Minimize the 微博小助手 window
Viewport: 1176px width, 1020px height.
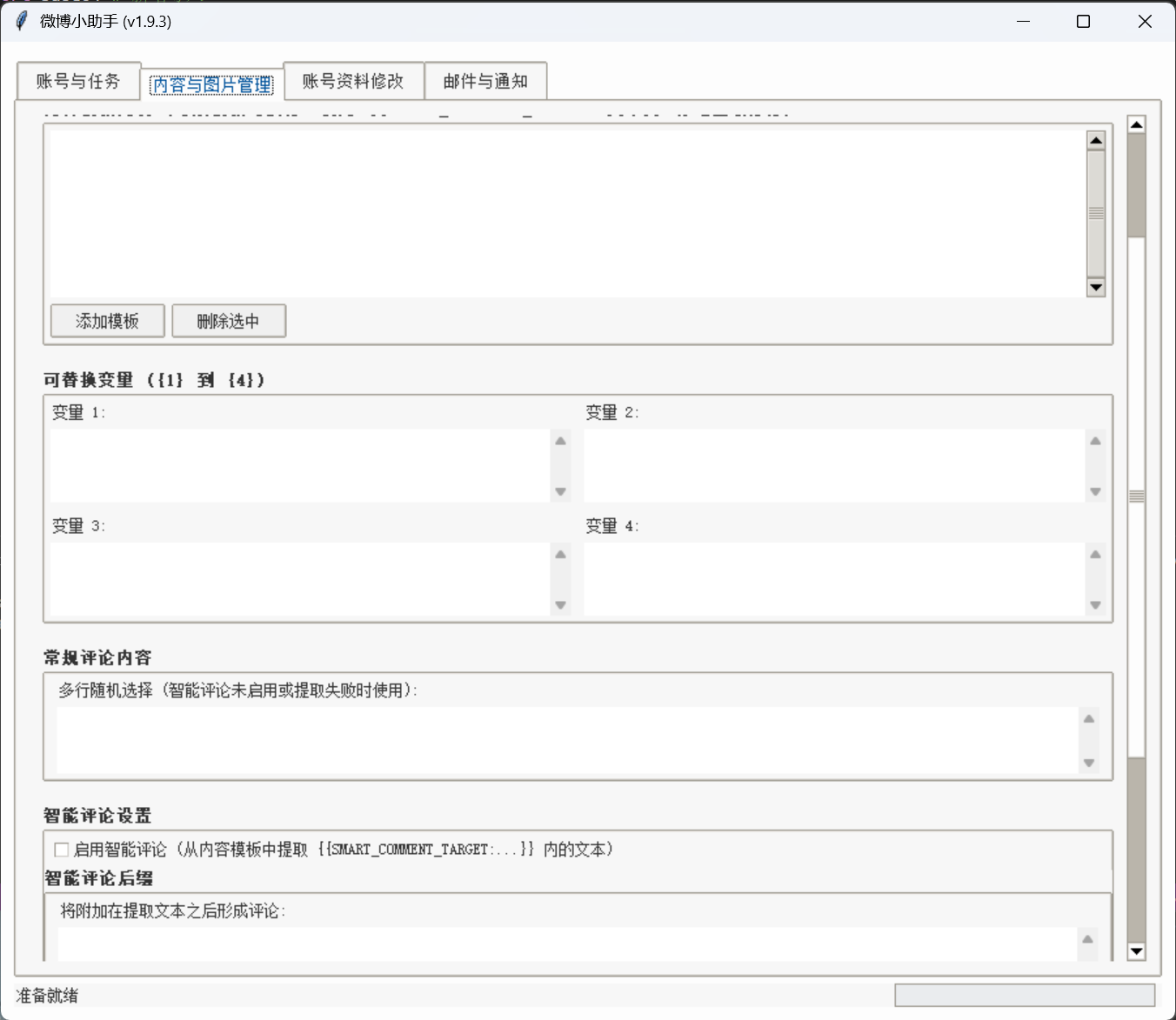click(x=1023, y=21)
